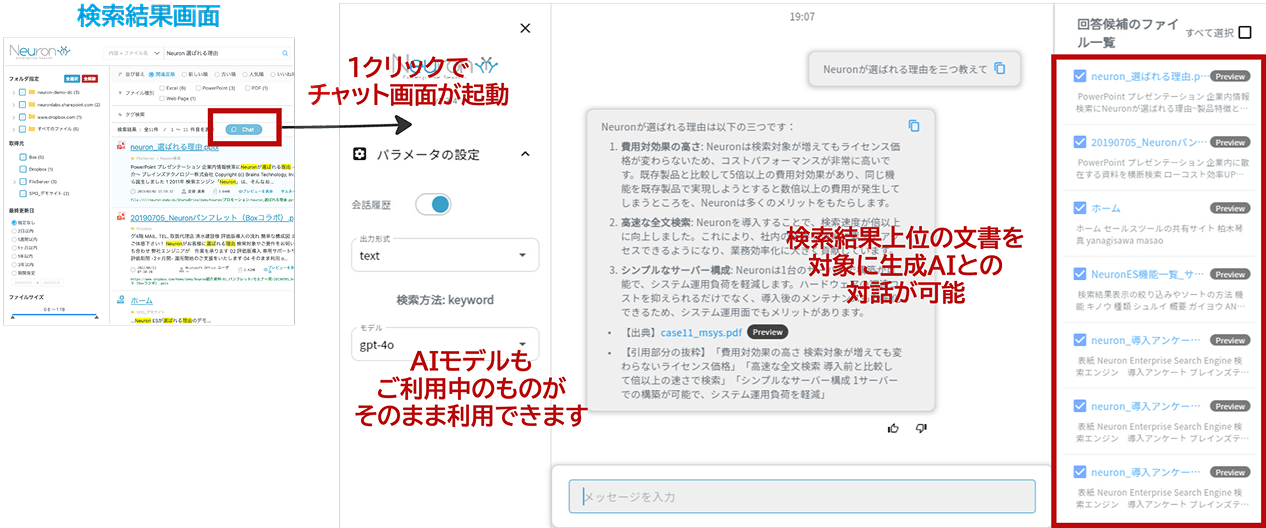Screen dimensions: 1266x528
Task: Check the すべて選択 checkbox
Action: [1245, 33]
